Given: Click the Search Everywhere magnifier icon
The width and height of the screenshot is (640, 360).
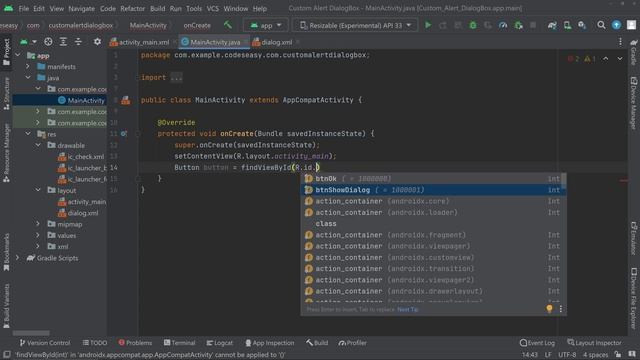Looking at the screenshot, I should (x=601, y=25).
